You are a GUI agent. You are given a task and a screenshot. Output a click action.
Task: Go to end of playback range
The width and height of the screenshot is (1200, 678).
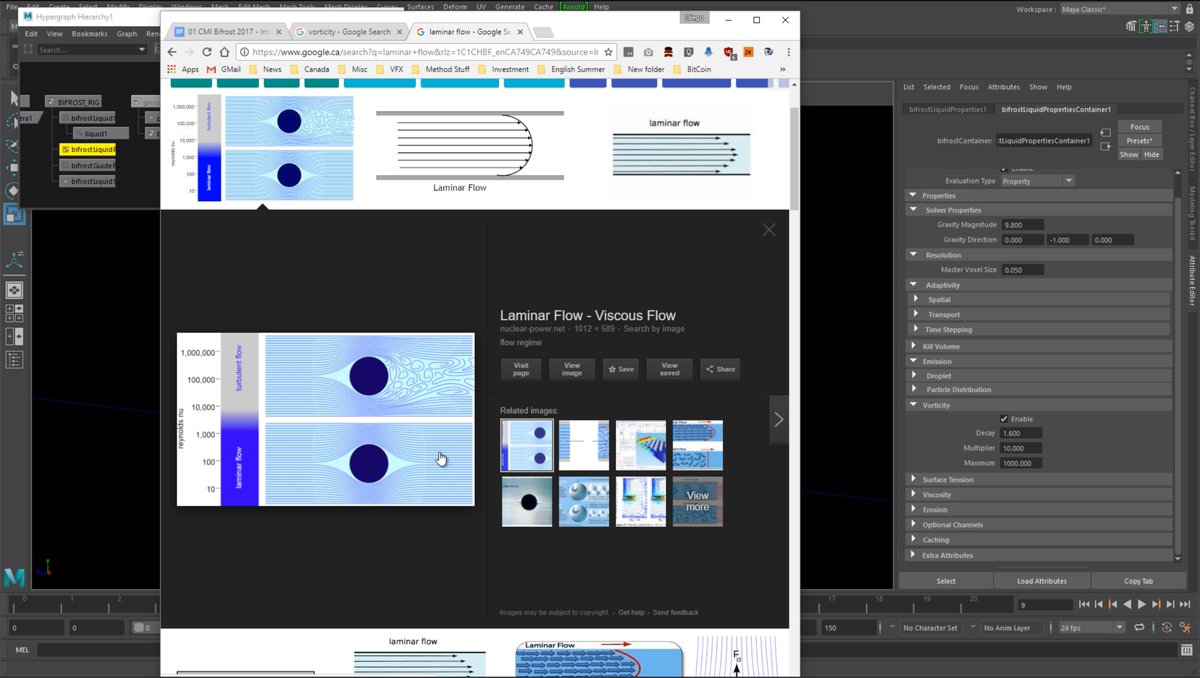[x=1185, y=604]
